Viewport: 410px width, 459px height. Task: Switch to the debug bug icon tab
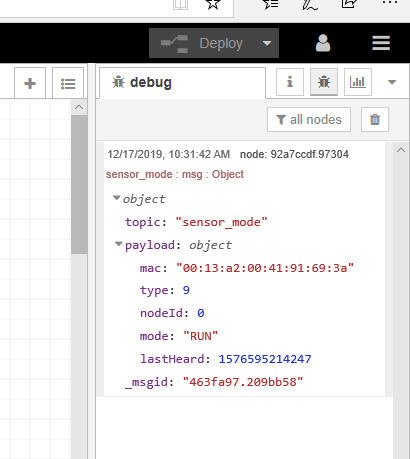[324, 82]
